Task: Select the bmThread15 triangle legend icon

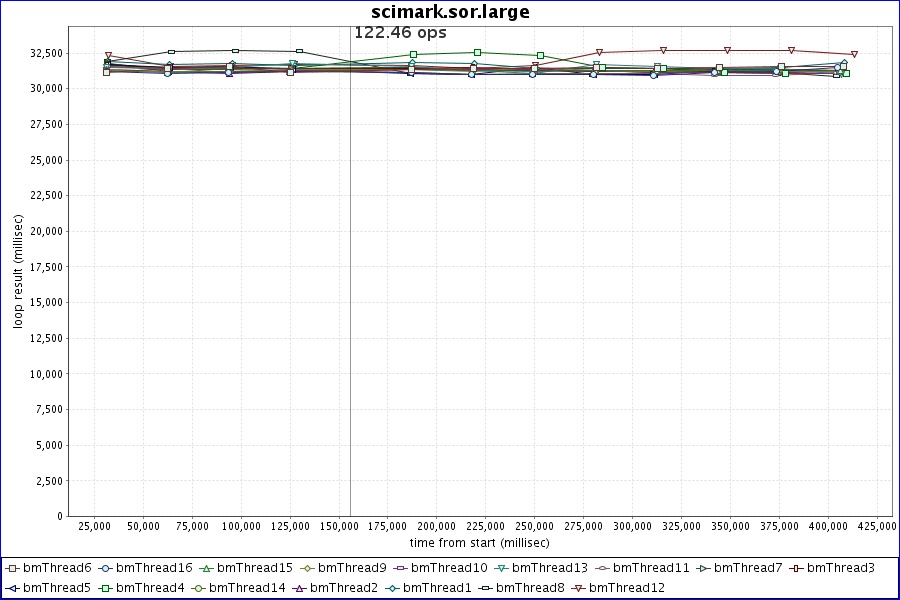Action: point(206,568)
